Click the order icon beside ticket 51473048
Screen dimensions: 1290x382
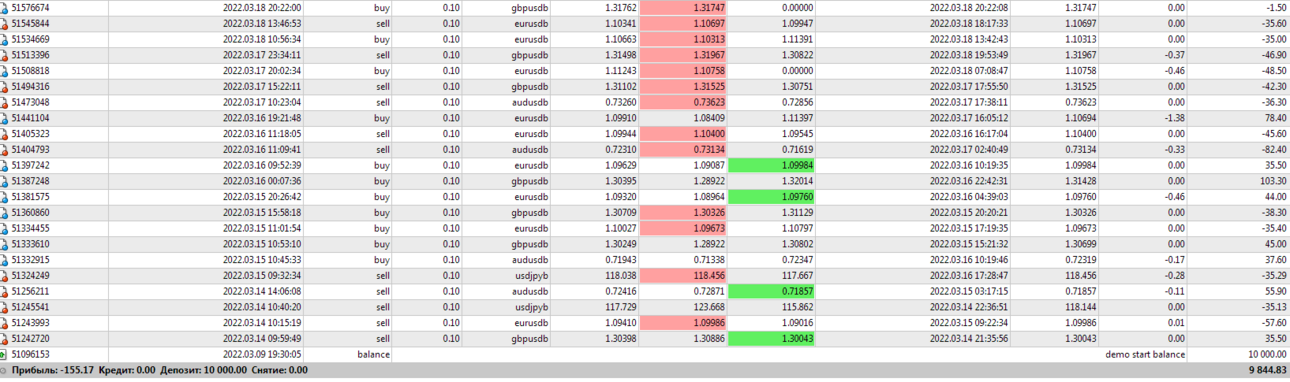5,102
